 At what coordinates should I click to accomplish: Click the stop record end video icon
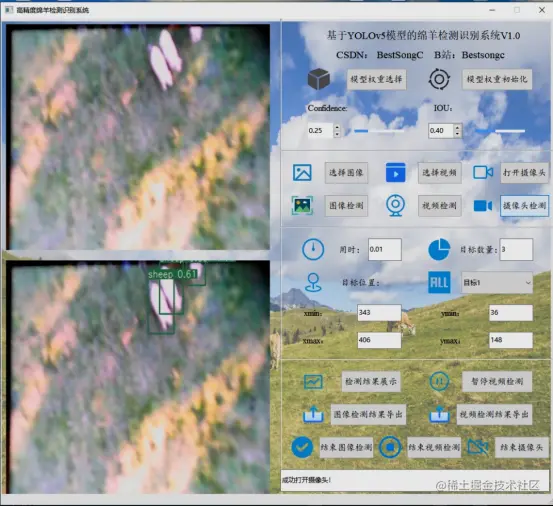click(x=390, y=447)
